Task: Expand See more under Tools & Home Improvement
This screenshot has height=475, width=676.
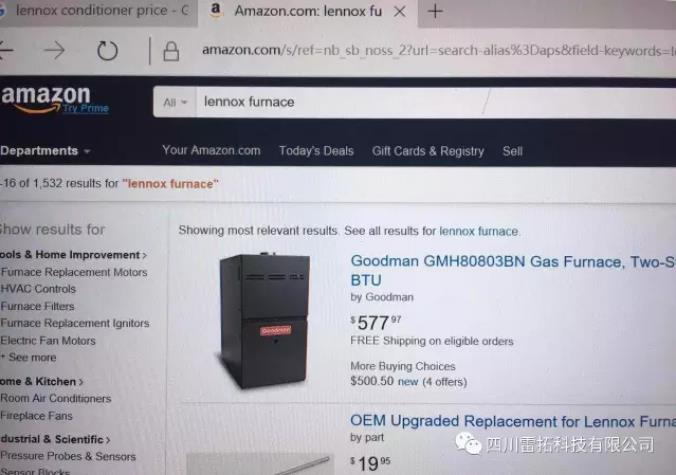Action: coord(28,357)
